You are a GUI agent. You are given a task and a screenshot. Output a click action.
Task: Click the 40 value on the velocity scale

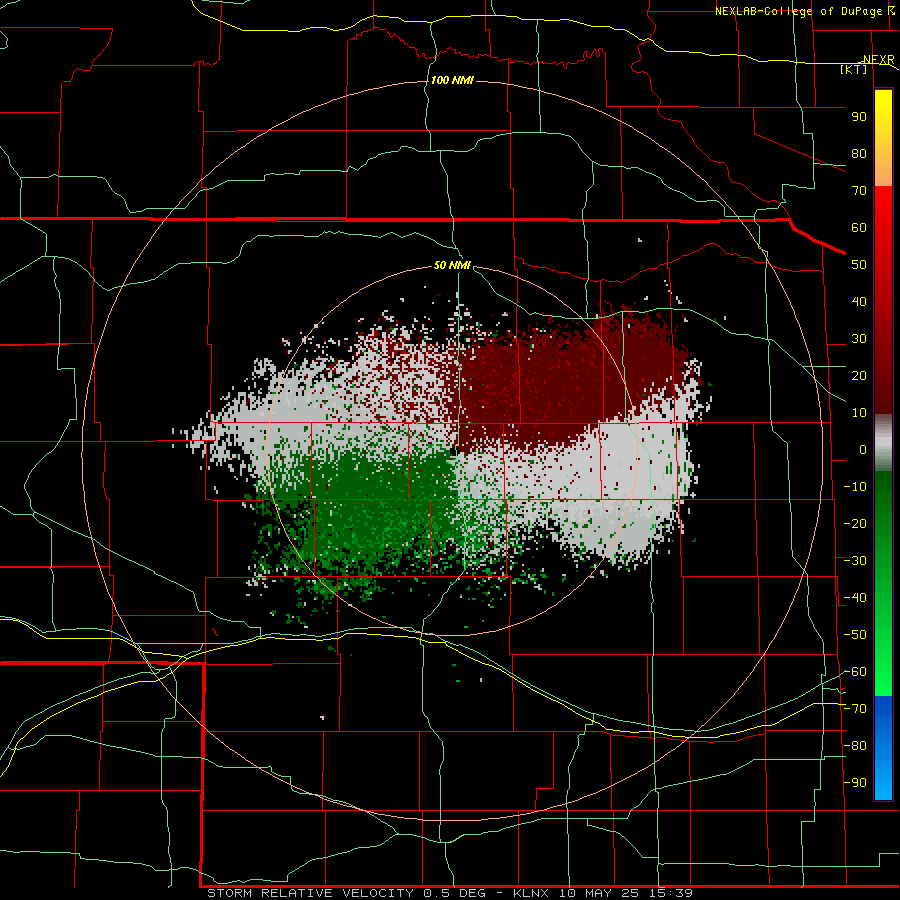859,302
